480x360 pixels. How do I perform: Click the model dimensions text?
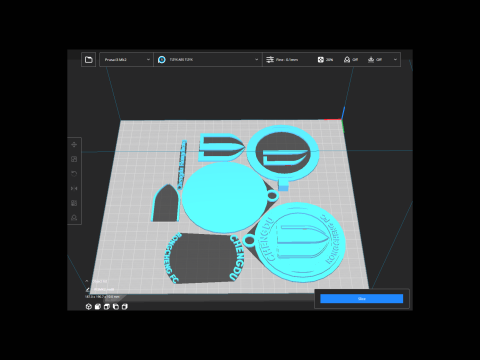[x=102, y=296]
